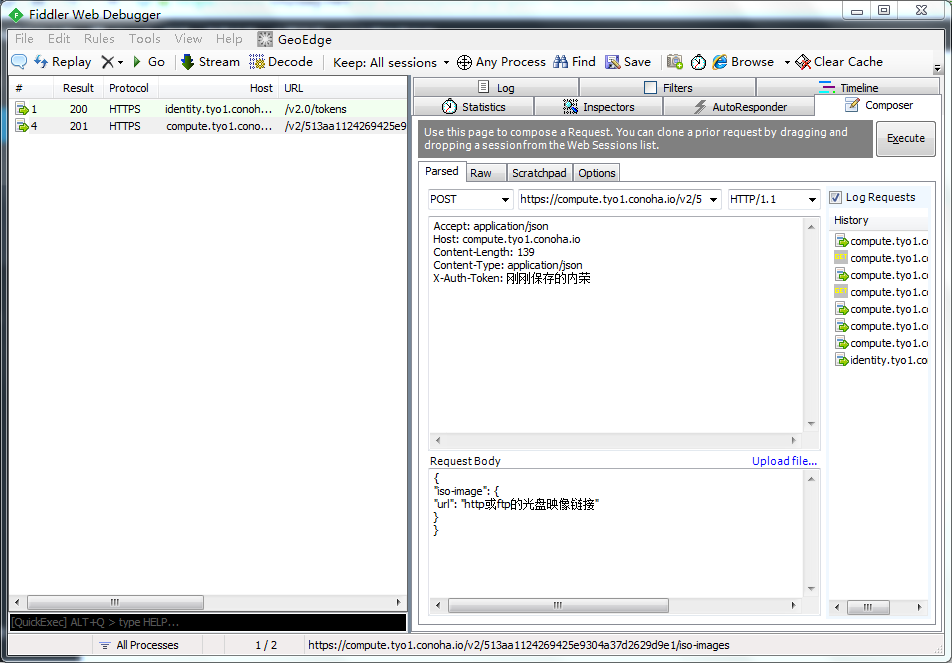Launch browser with the Browse button
Viewport: 952px width, 663px height.
pos(744,62)
